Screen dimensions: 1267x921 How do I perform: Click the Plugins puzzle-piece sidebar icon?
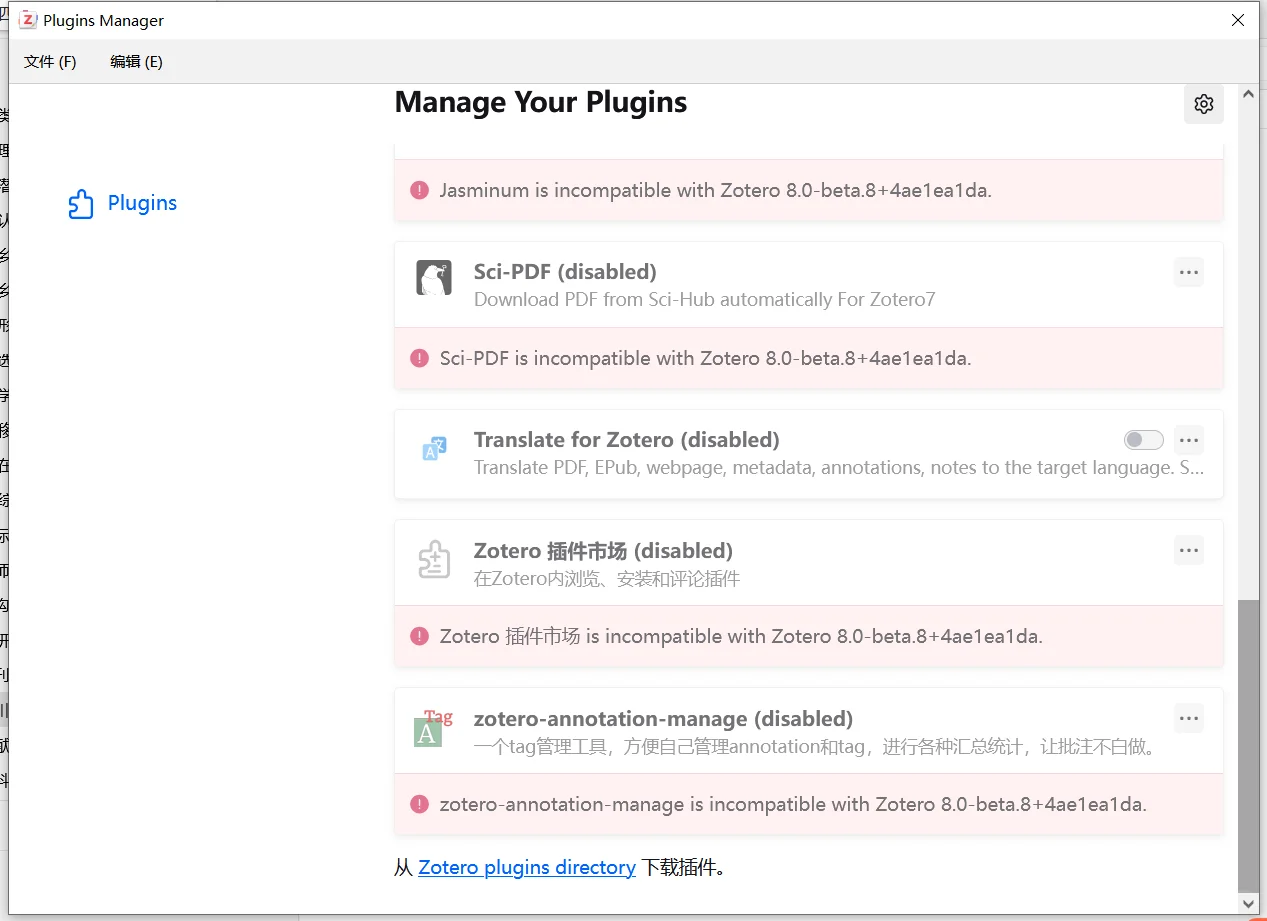81,204
